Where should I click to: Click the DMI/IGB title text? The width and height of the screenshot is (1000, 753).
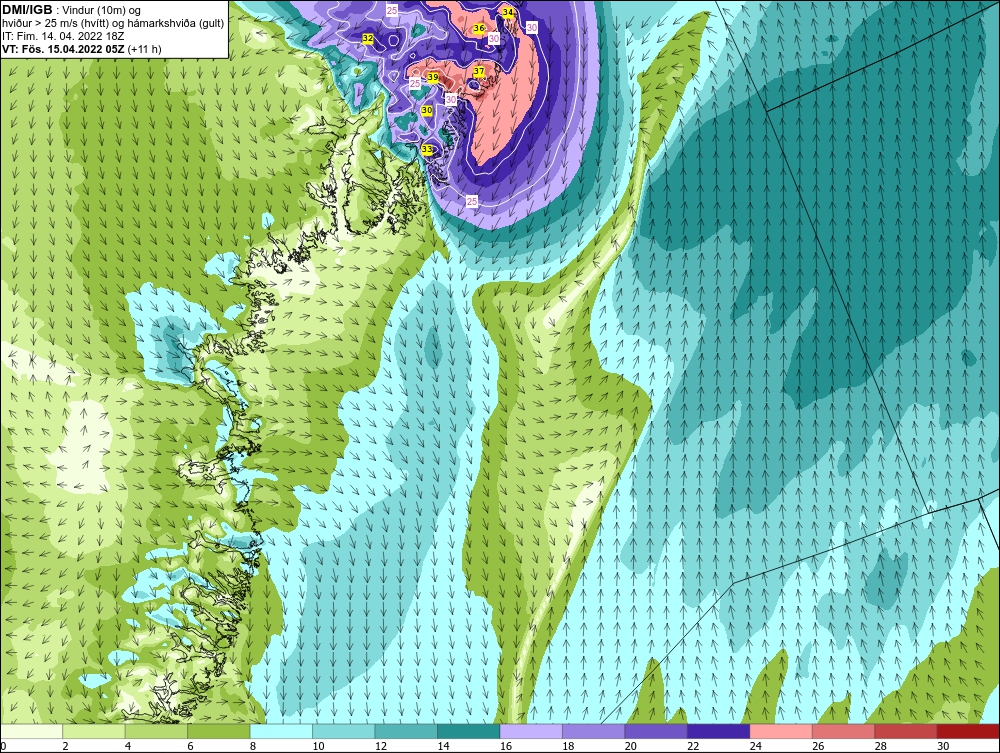coord(27,10)
